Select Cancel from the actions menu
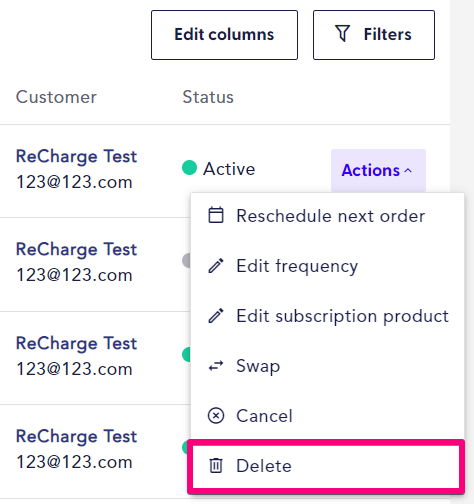 tap(327, 416)
